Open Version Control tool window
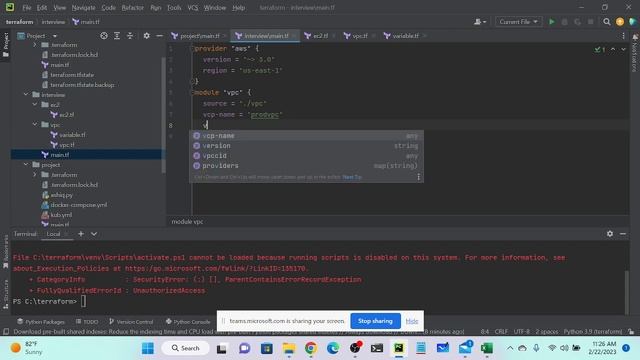This screenshot has width=640, height=360. tap(131, 322)
